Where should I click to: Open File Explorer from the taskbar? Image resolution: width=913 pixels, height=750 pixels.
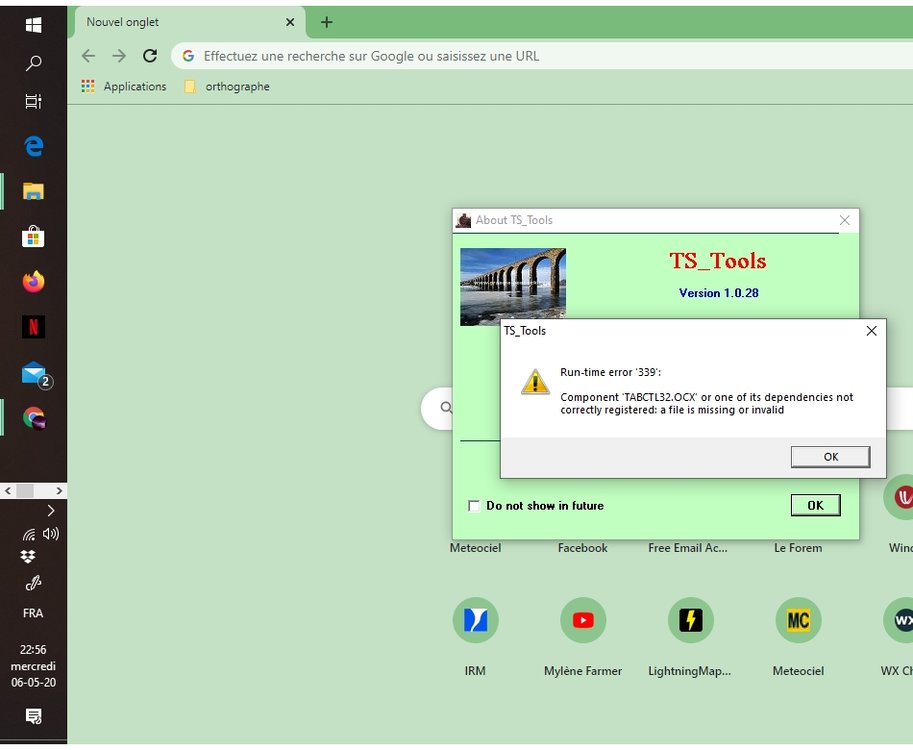click(x=33, y=191)
